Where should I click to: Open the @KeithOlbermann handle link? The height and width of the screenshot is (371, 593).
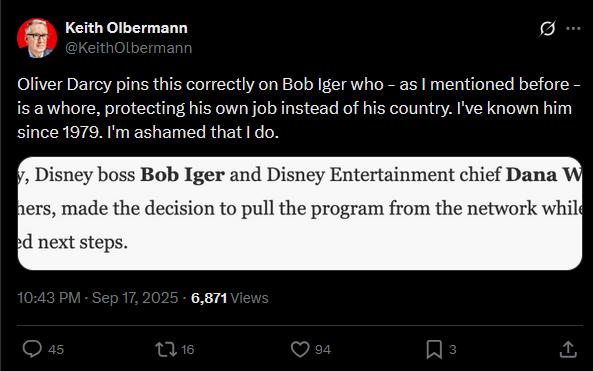point(129,48)
